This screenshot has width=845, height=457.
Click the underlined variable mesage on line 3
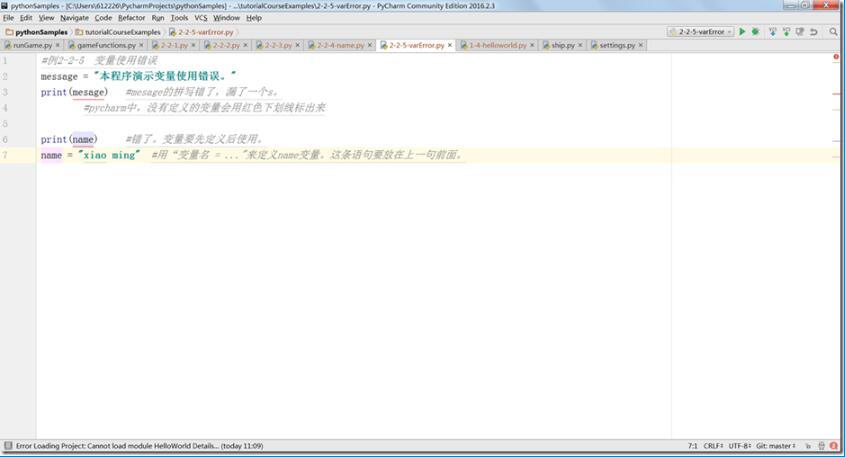[x=88, y=92]
